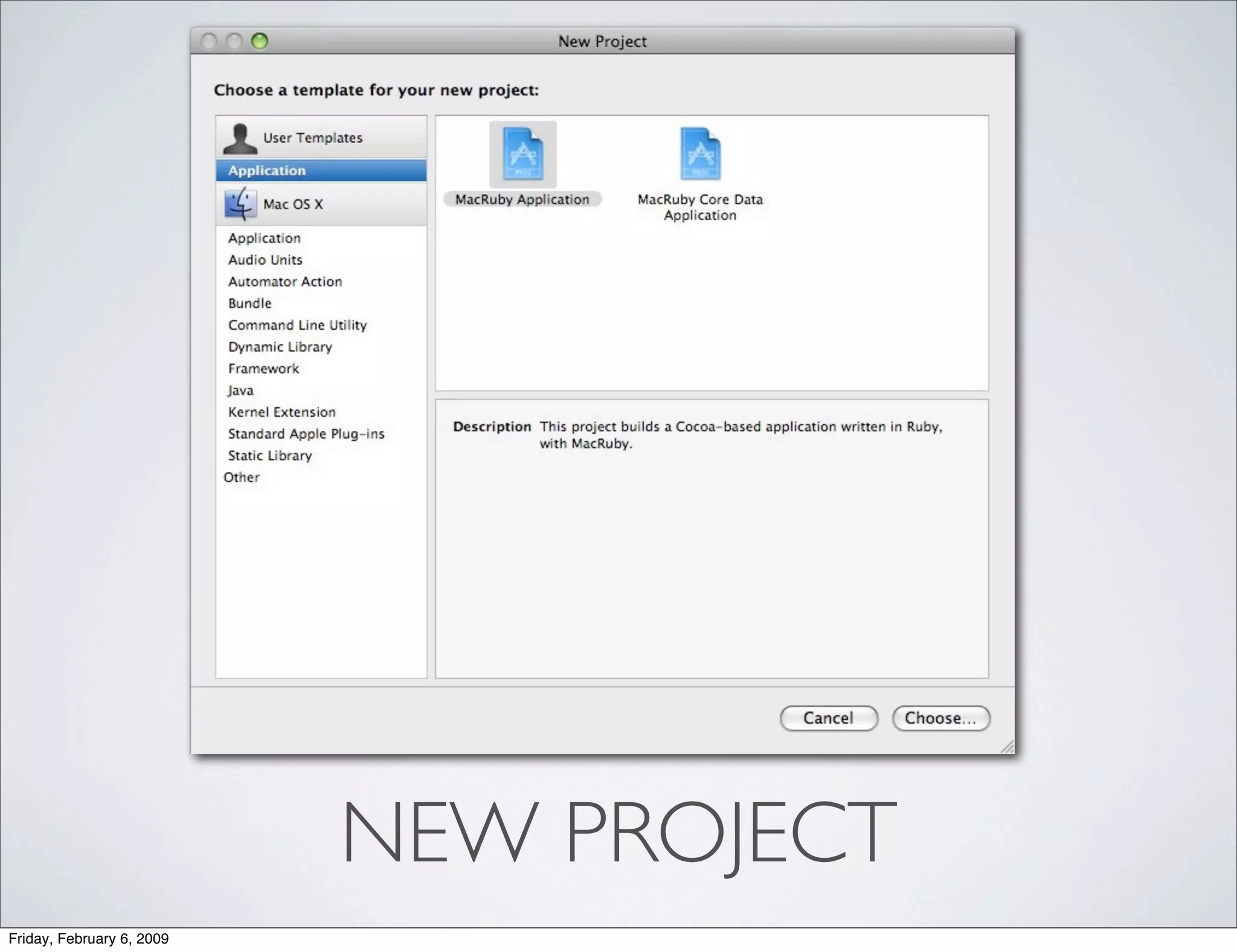Select the MacRuby Core Data Application icon
Screen dimensions: 1237x952
pos(700,153)
